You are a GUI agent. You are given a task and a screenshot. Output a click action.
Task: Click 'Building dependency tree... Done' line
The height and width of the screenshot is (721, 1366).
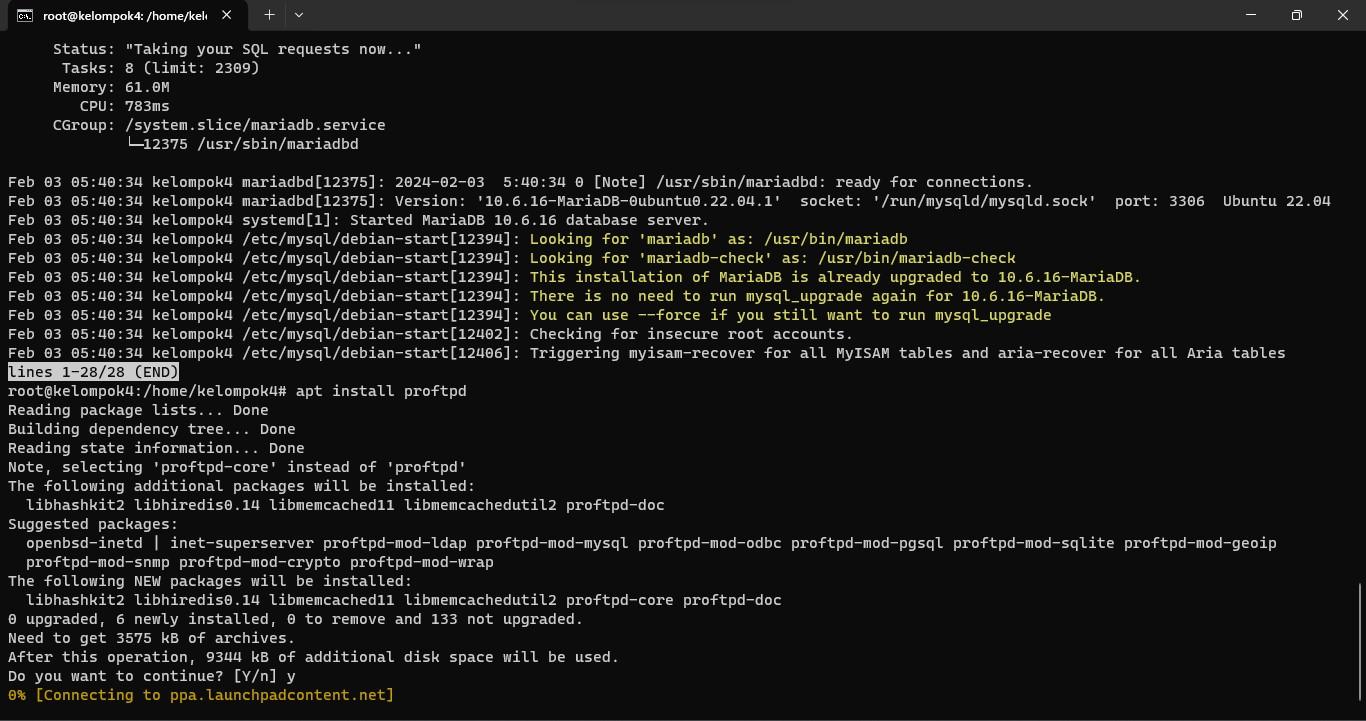click(x=152, y=429)
